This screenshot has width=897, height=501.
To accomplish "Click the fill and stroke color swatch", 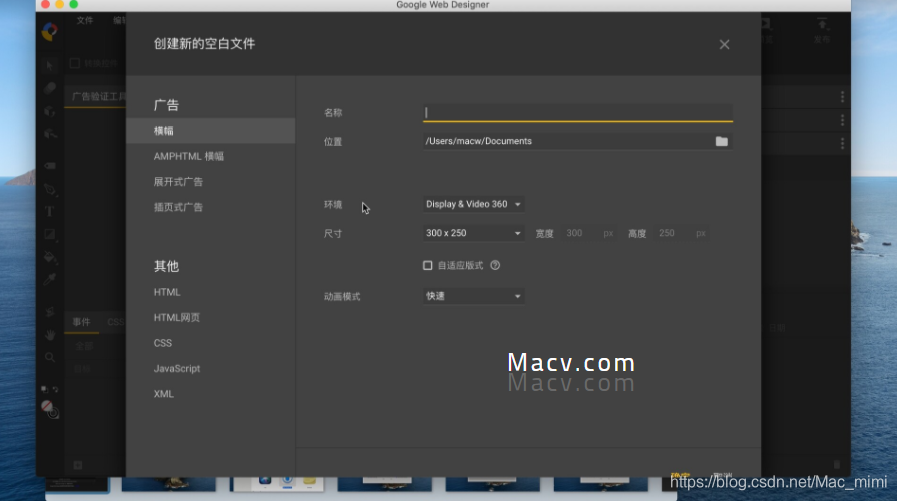I will click(x=50, y=409).
